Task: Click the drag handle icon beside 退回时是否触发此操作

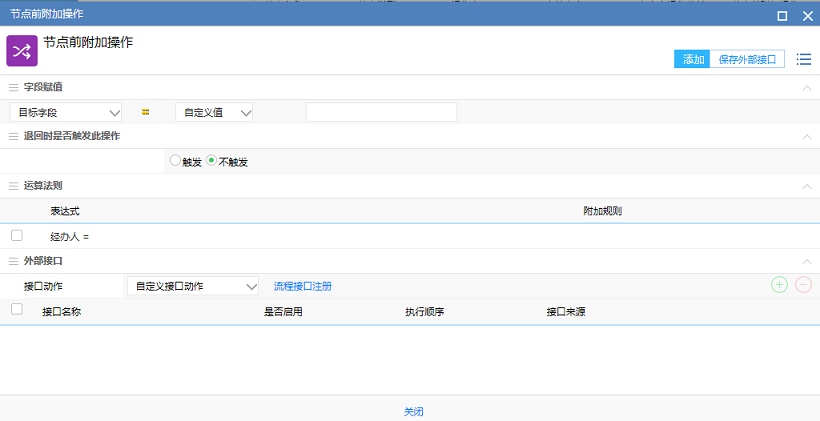Action: [x=14, y=136]
